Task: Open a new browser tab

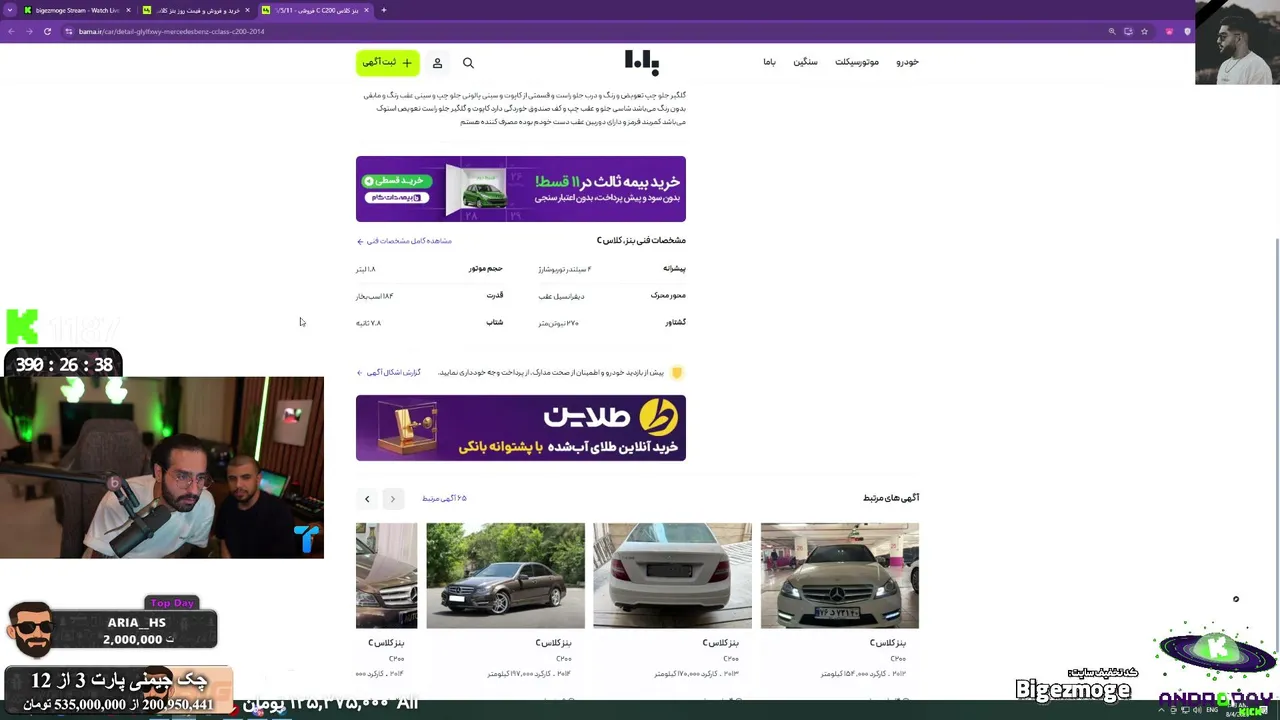Action: pyautogui.click(x=384, y=10)
